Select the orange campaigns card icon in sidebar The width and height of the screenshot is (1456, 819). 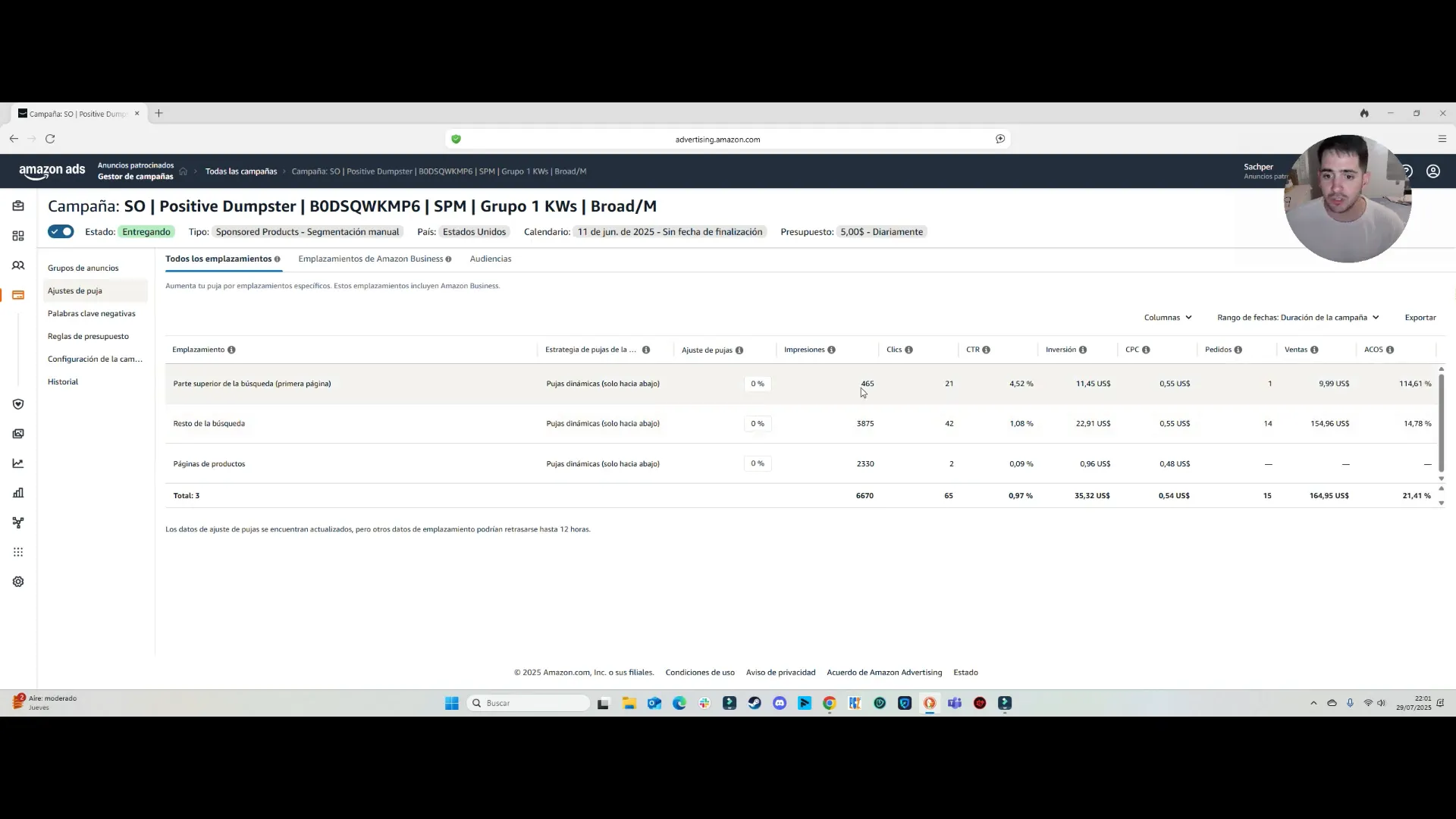(18, 295)
